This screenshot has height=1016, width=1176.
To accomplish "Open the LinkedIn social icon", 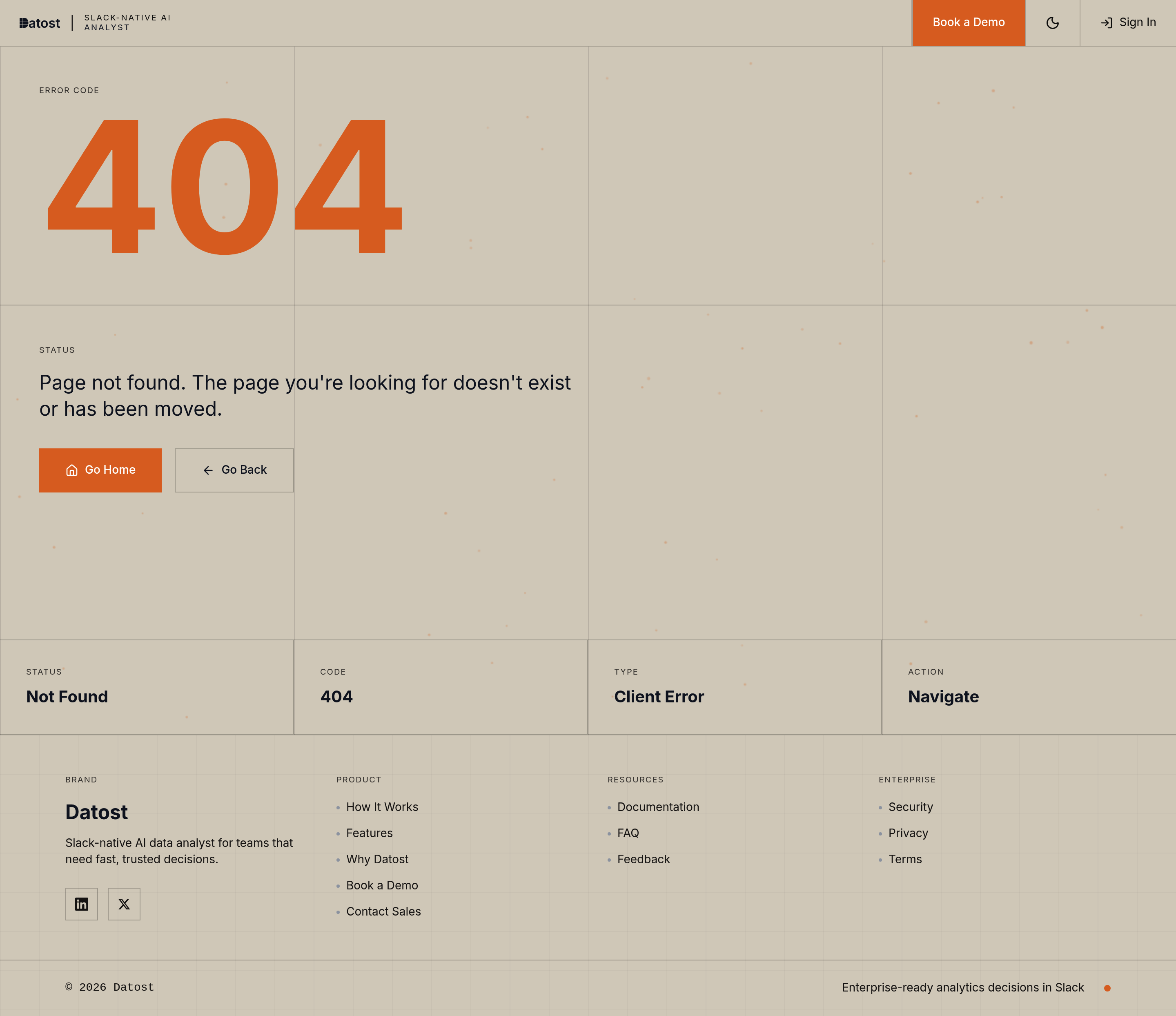I will pos(81,904).
